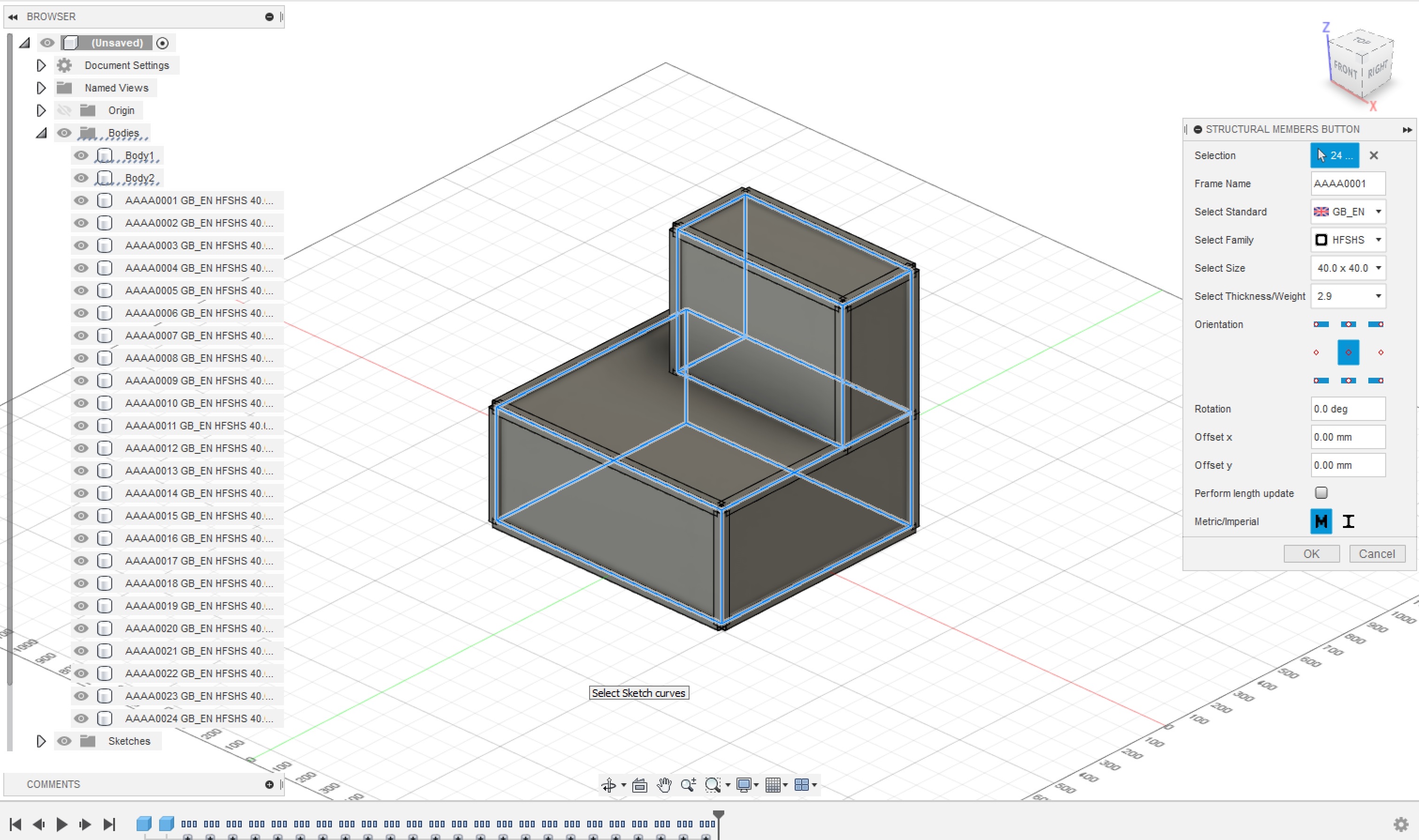The width and height of the screenshot is (1419, 840).
Task: Cancel the Structural Members dialog
Action: point(1377,554)
